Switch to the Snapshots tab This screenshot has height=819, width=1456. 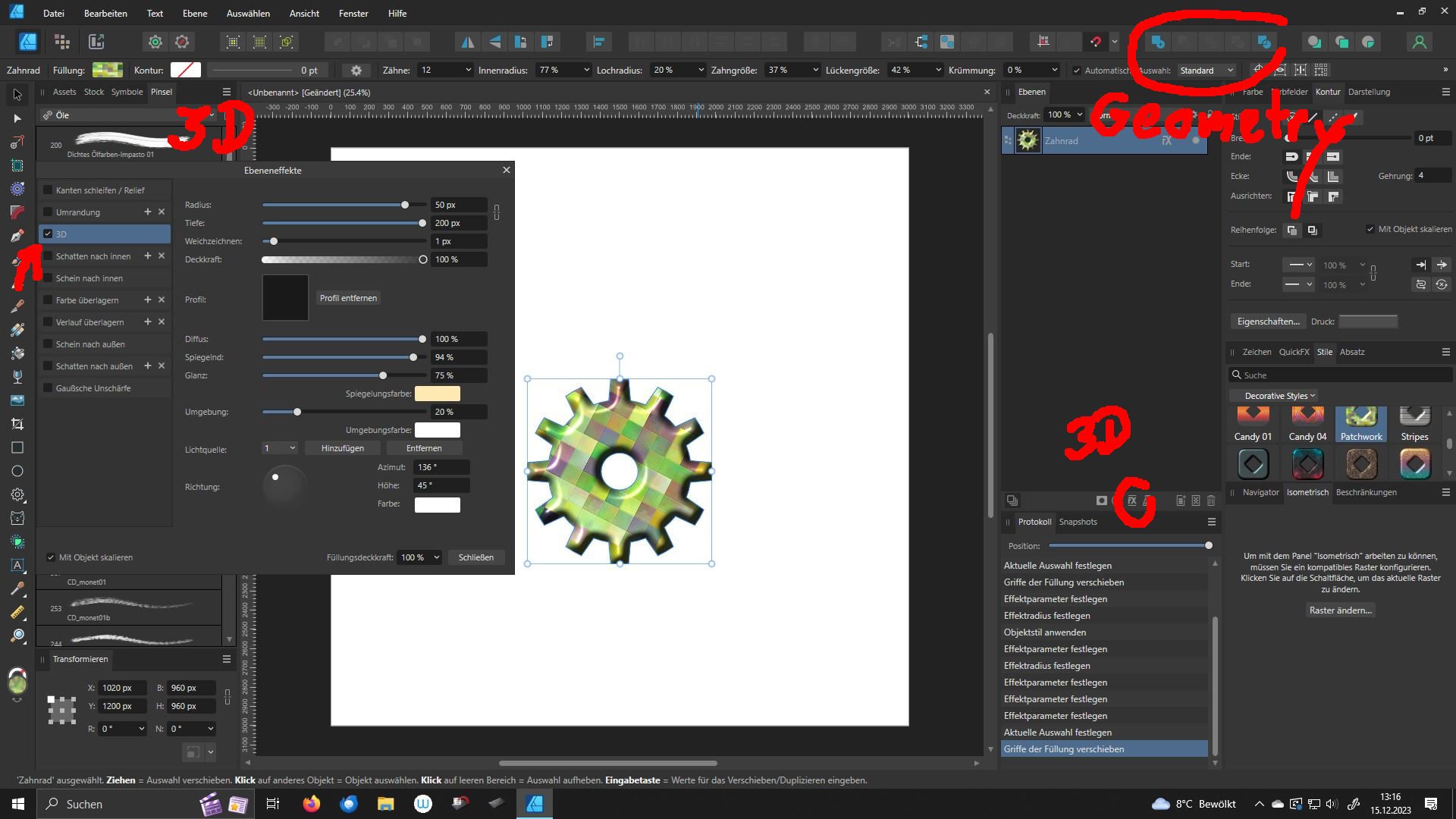[1078, 522]
